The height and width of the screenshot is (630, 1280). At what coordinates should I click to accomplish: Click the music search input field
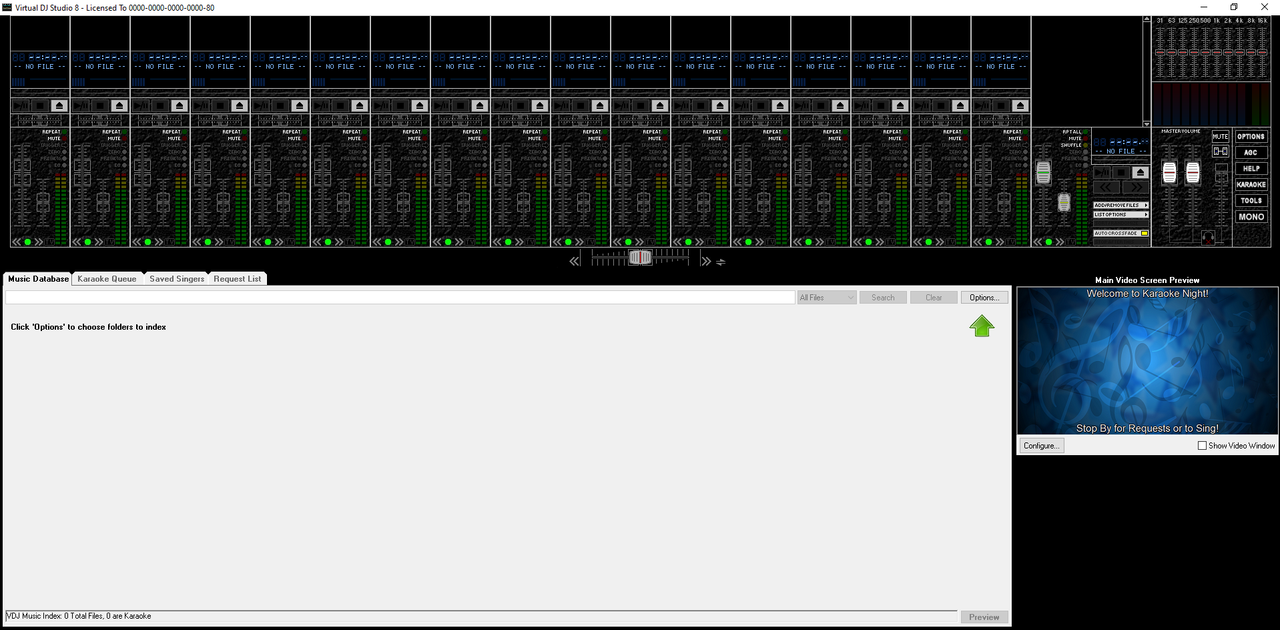[x=400, y=298]
